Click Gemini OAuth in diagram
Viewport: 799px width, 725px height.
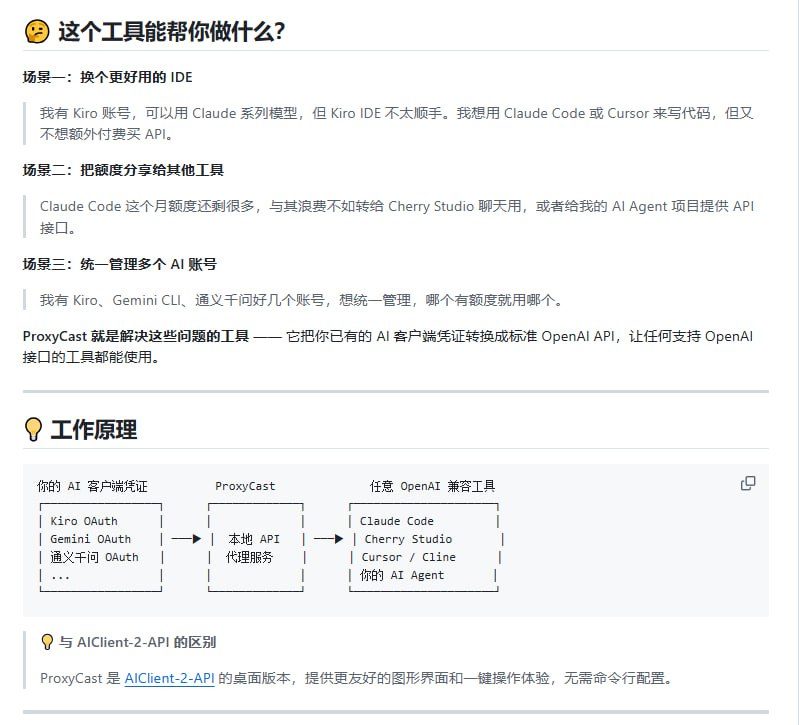coord(91,539)
